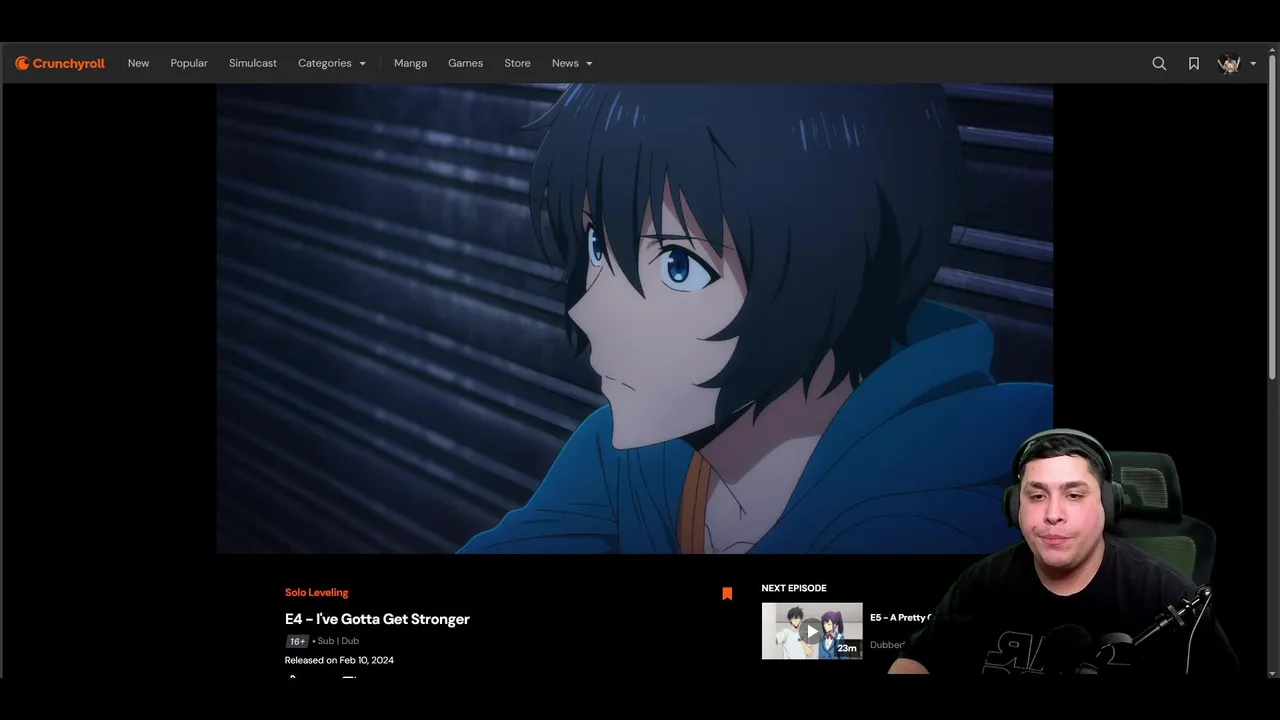Open the Simulcast menu item
The image size is (1280, 720).
click(253, 63)
